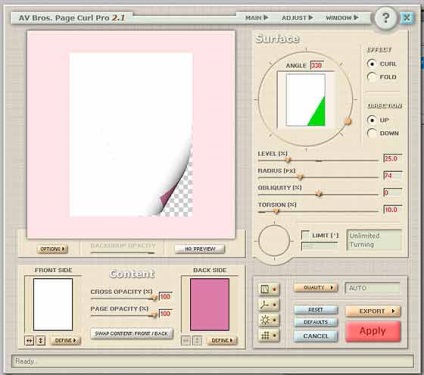Click the front side white thumbnail
Screen dimensions: 424x375
(53, 304)
